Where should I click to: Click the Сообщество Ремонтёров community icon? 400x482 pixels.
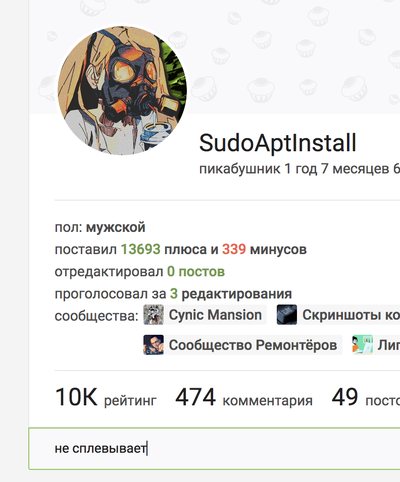coord(153,345)
